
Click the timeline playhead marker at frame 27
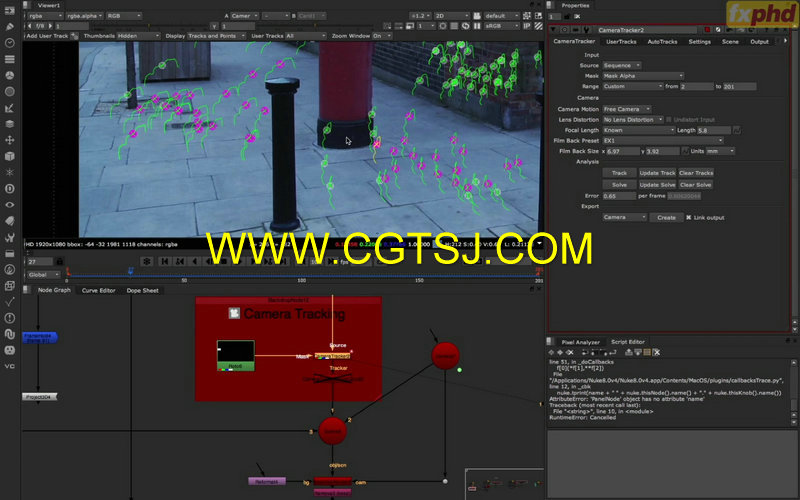(131, 271)
